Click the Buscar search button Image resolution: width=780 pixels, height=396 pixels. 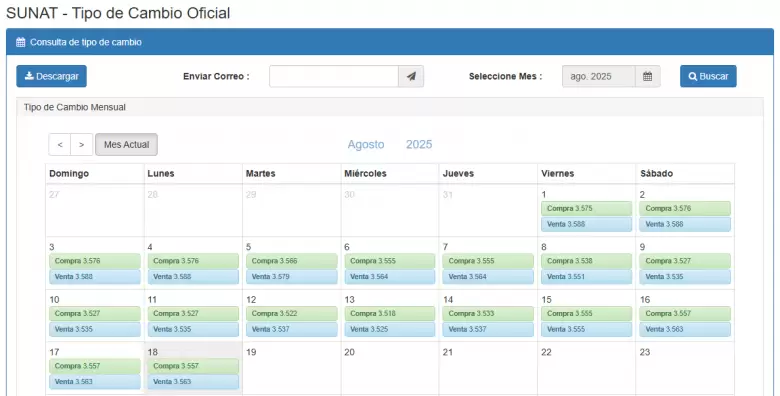(708, 76)
